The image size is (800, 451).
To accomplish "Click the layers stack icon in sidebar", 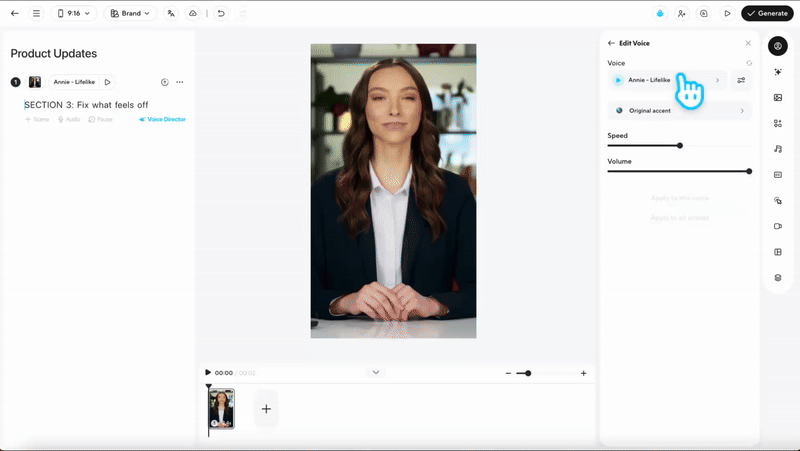I will pos(778,278).
